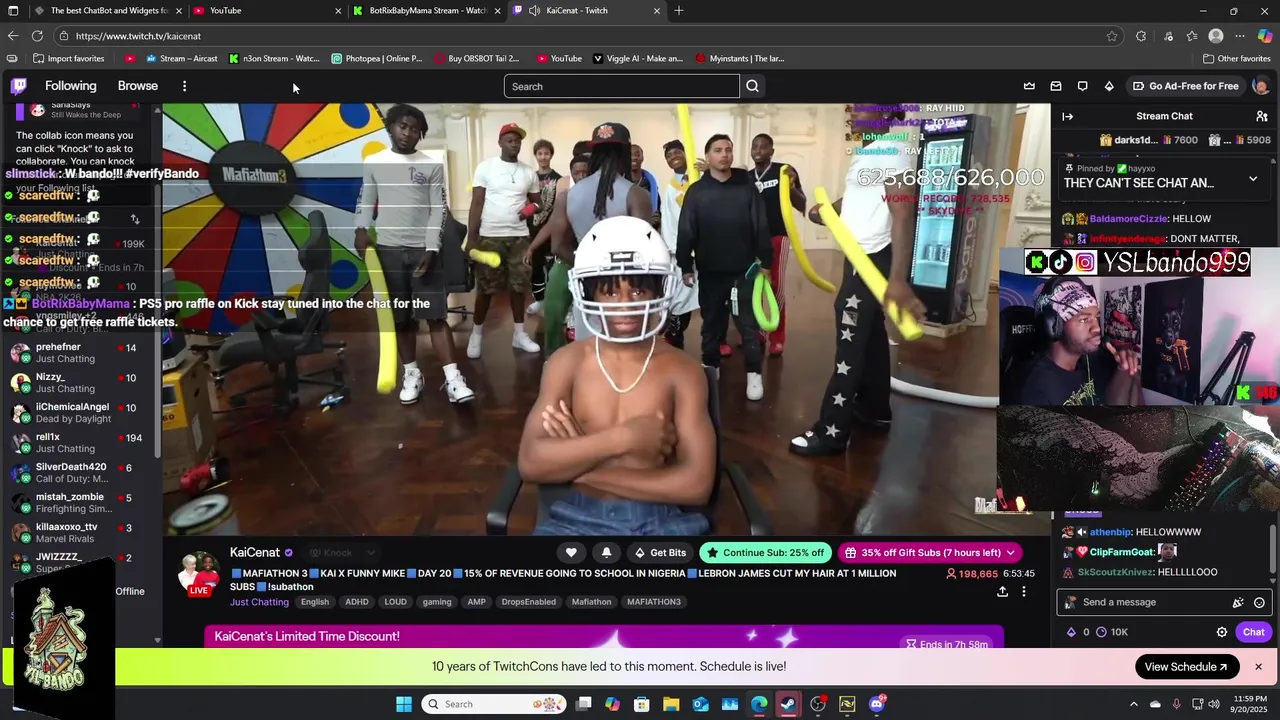Open chat settings gear icon

(1221, 632)
